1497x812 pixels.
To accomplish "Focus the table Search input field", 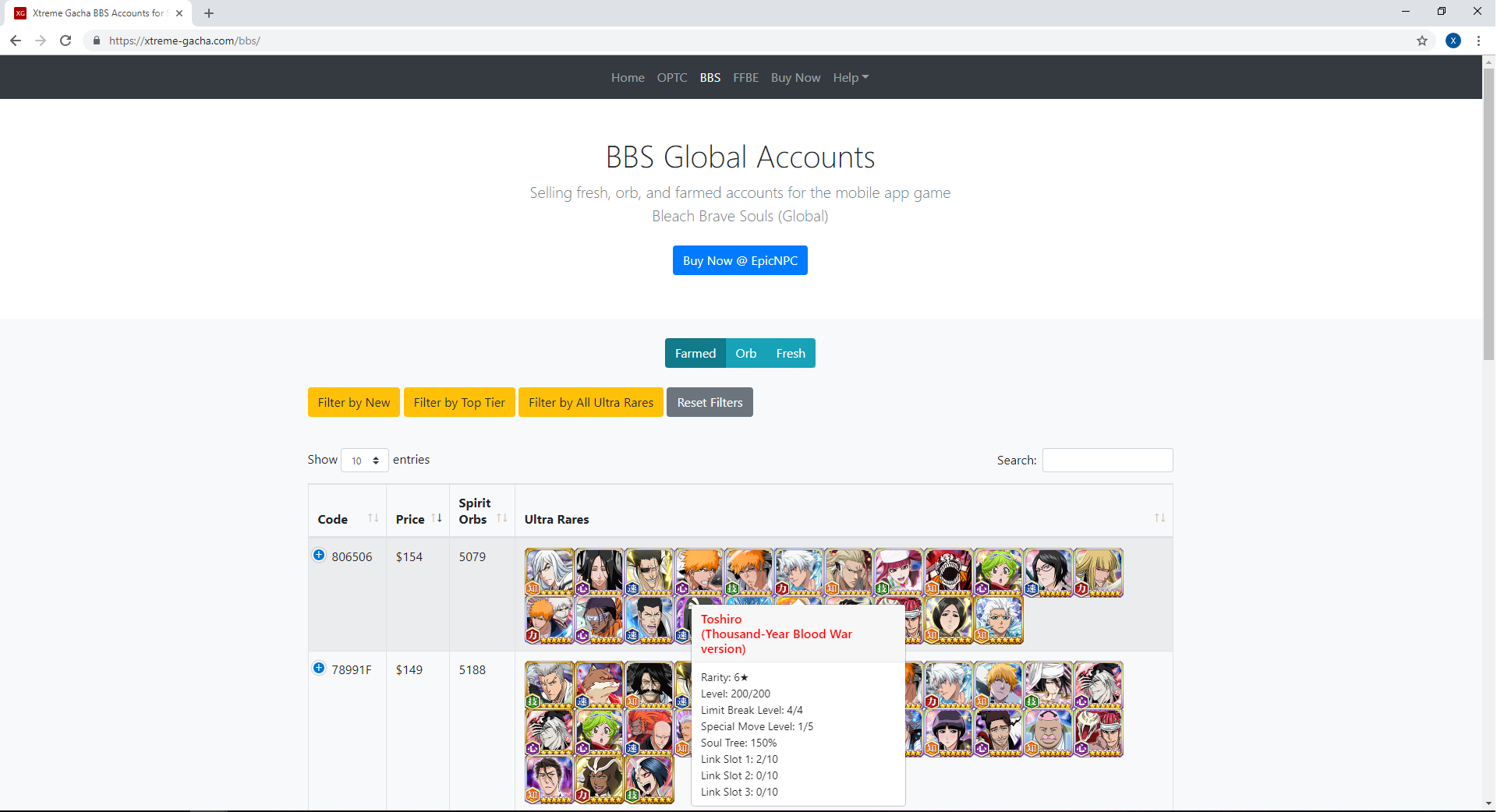I will pos(1108,461).
